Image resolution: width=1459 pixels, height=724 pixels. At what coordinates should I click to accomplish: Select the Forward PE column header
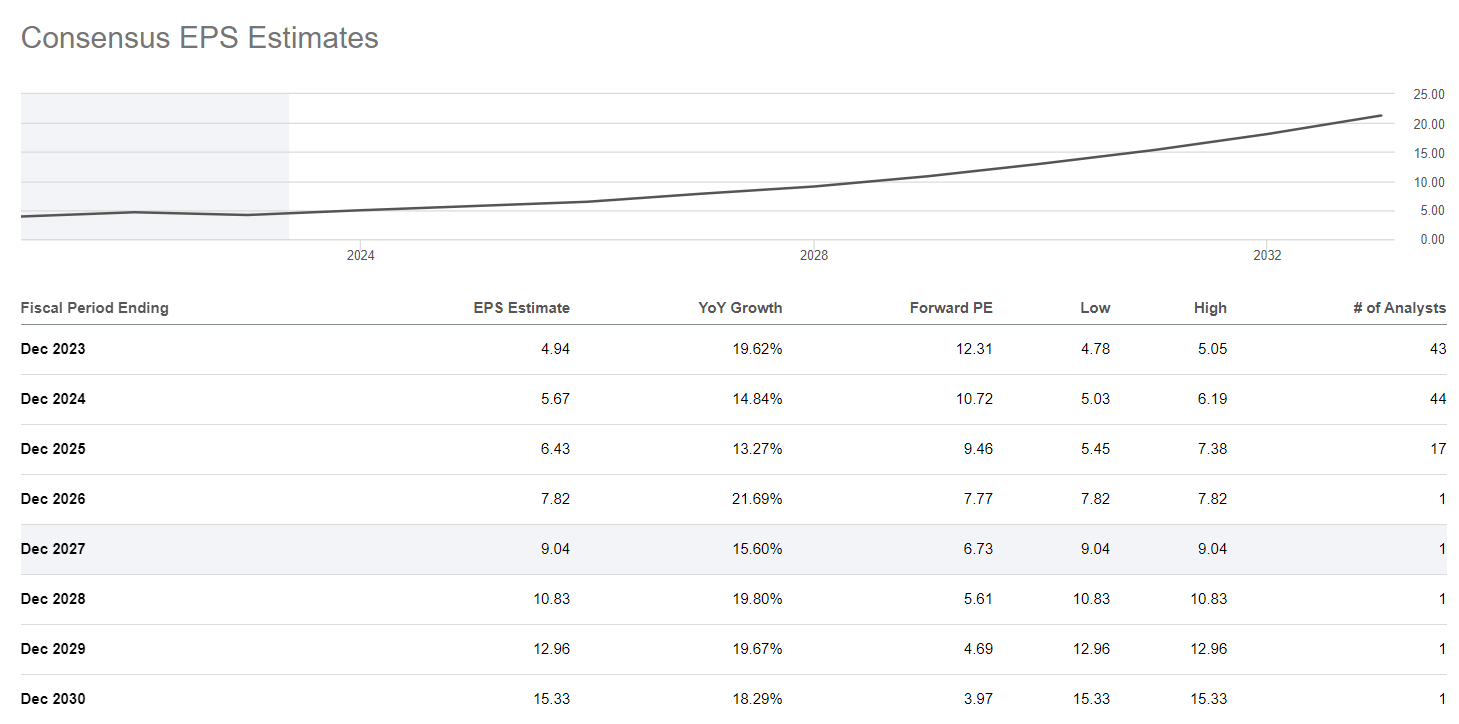coord(950,308)
